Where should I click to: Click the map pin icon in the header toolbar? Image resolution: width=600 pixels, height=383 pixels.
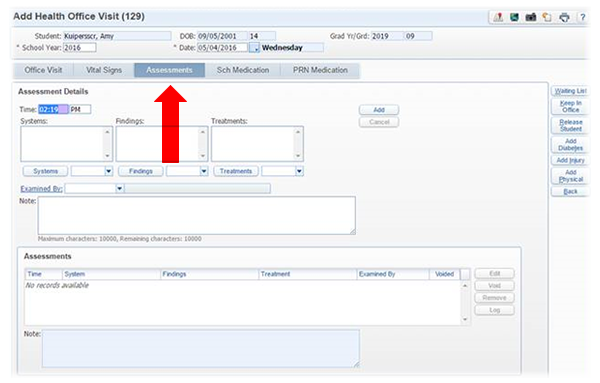[498, 17]
